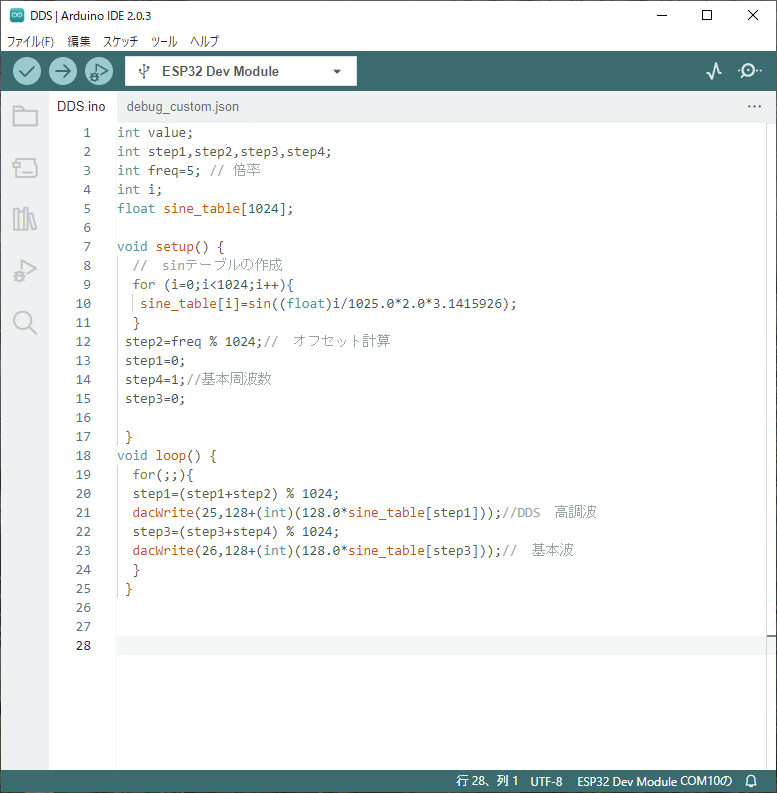Click the USB icon in board selector
This screenshot has height=793, width=777.
pos(144,71)
